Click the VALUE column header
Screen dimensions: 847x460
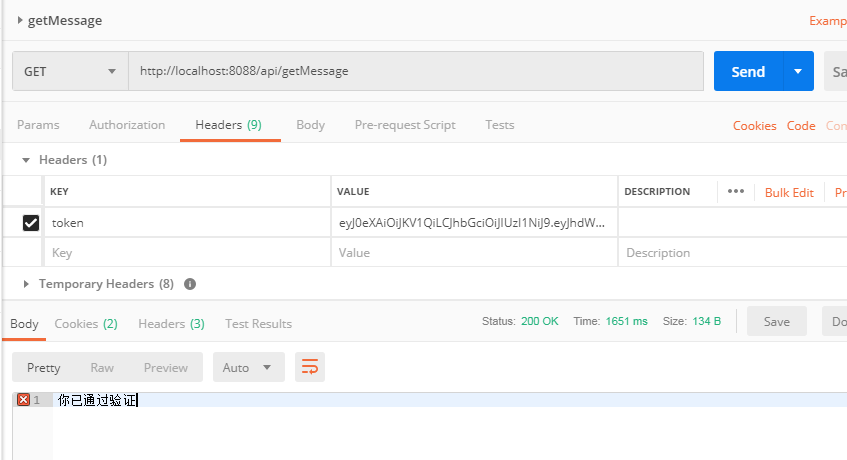[353, 192]
